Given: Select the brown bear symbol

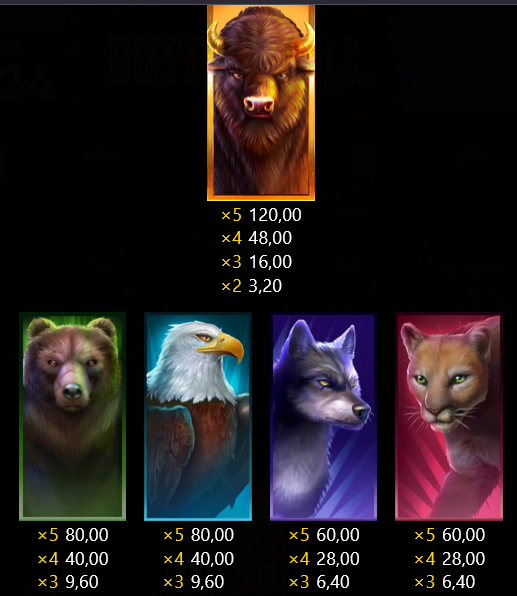Looking at the screenshot, I should click(x=72, y=416).
